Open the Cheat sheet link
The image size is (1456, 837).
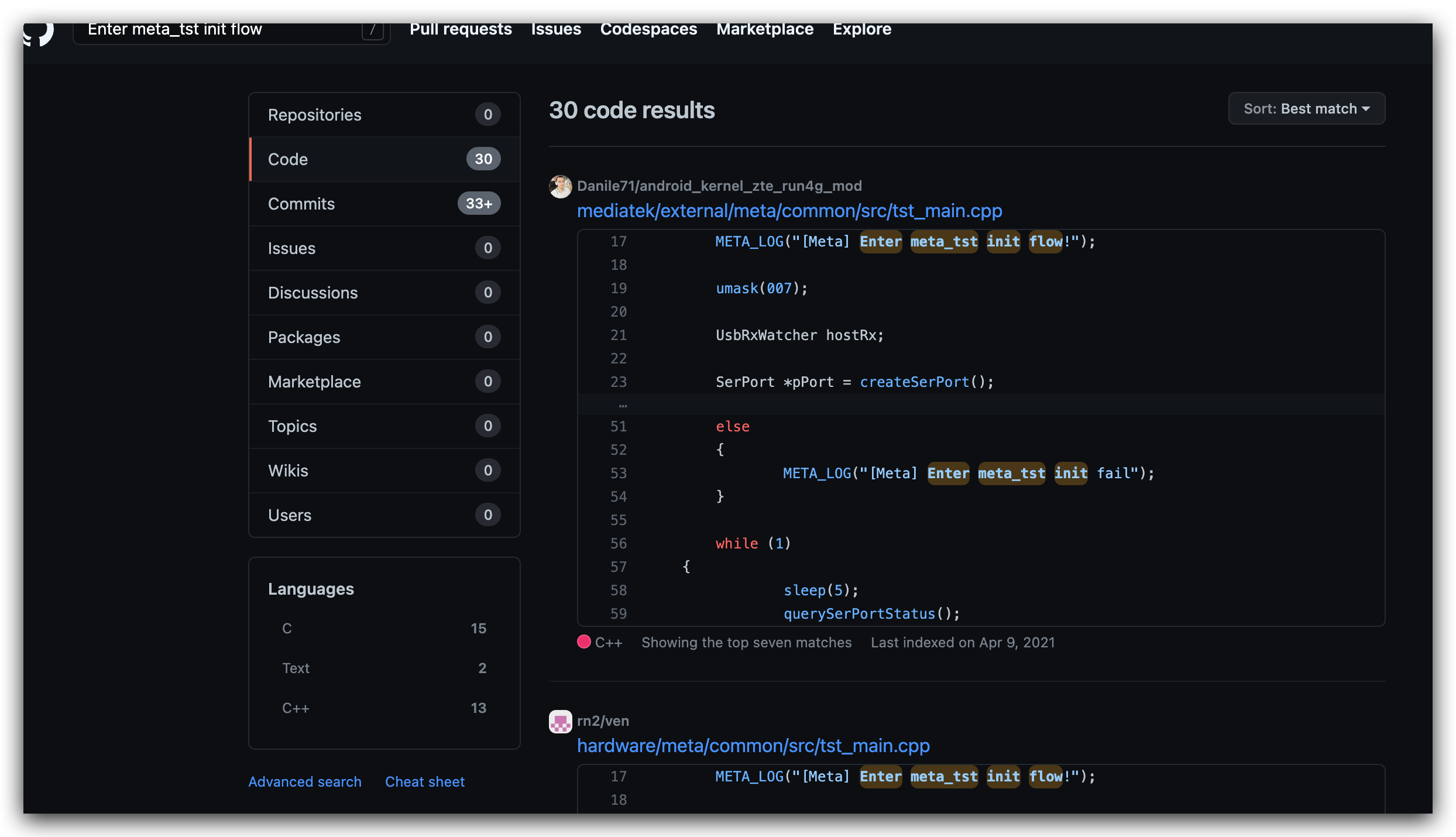click(x=424, y=782)
